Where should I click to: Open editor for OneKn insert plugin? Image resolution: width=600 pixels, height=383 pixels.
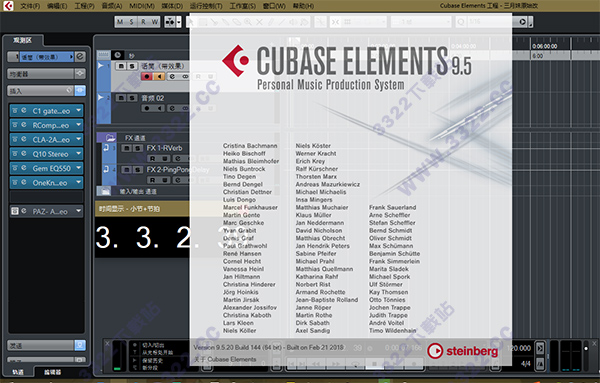coord(24,182)
